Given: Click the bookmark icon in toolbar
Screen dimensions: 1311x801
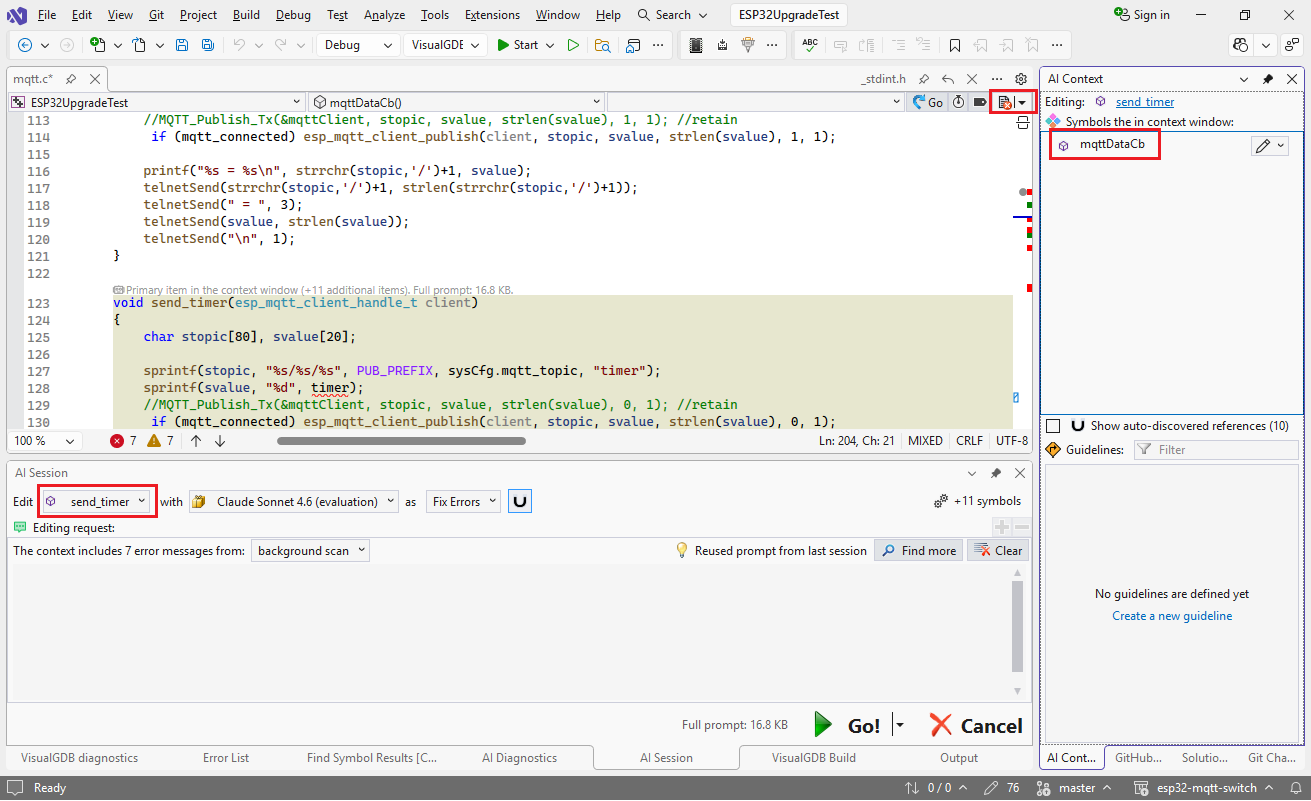Looking at the screenshot, I should 955,45.
